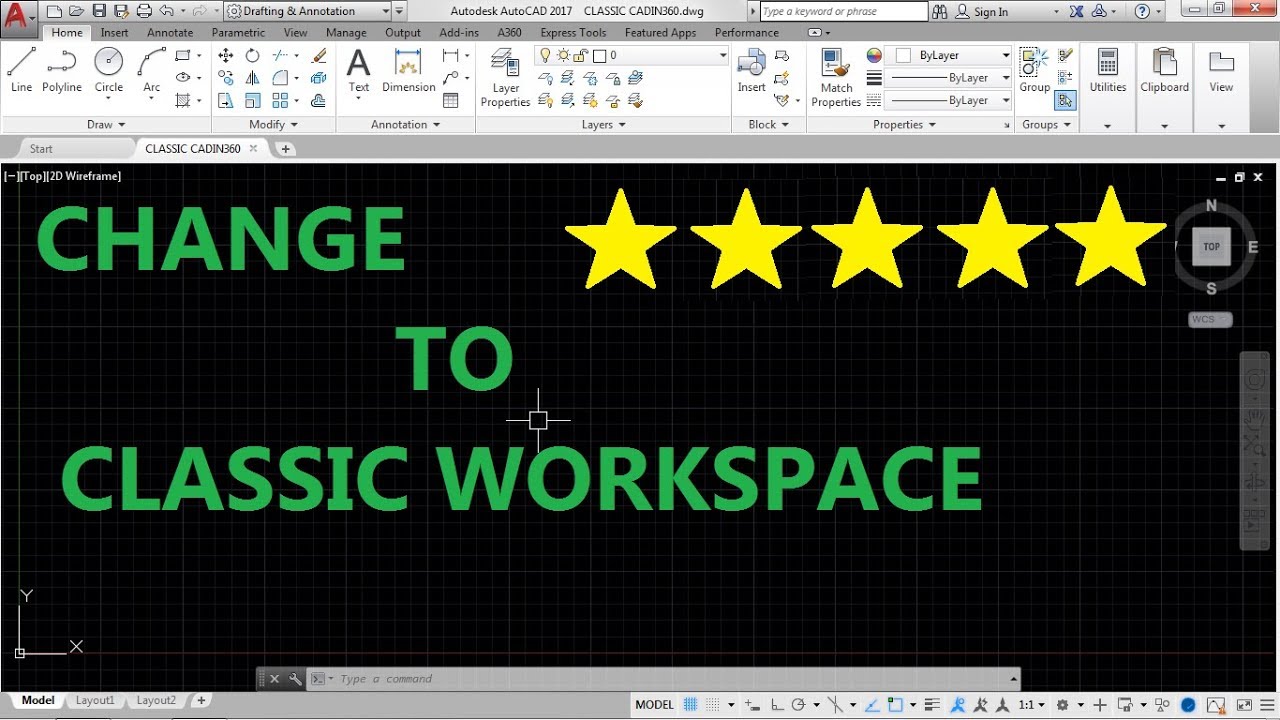Click the Undo arrow
Screen dimensions: 1280x720
[x=166, y=11]
